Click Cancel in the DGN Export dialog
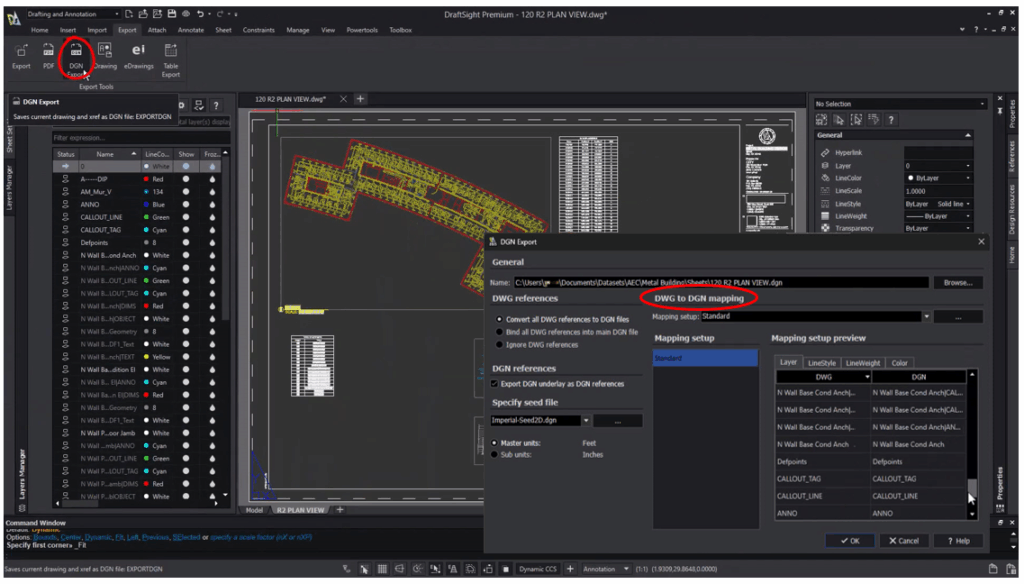The height and width of the screenshot is (584, 1024). click(x=903, y=541)
